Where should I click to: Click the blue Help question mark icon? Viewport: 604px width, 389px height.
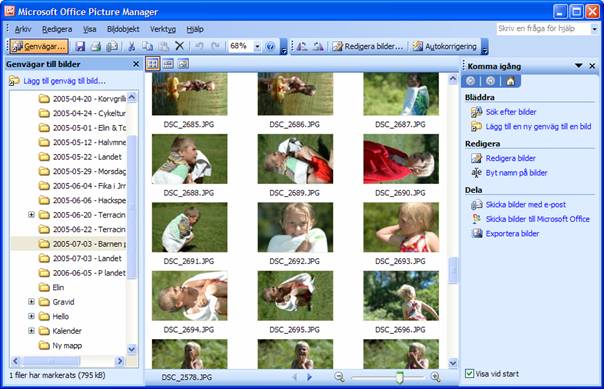[x=270, y=46]
